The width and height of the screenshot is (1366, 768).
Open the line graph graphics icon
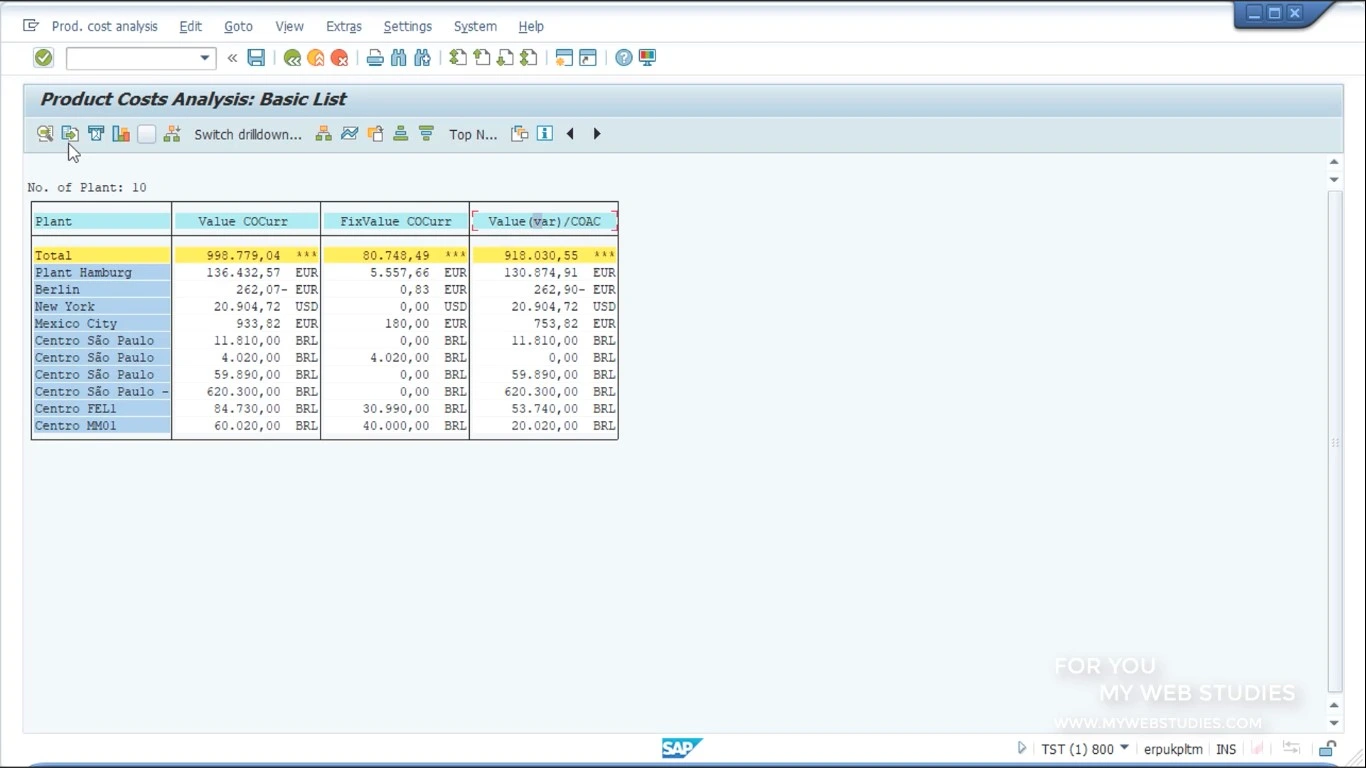click(x=349, y=134)
